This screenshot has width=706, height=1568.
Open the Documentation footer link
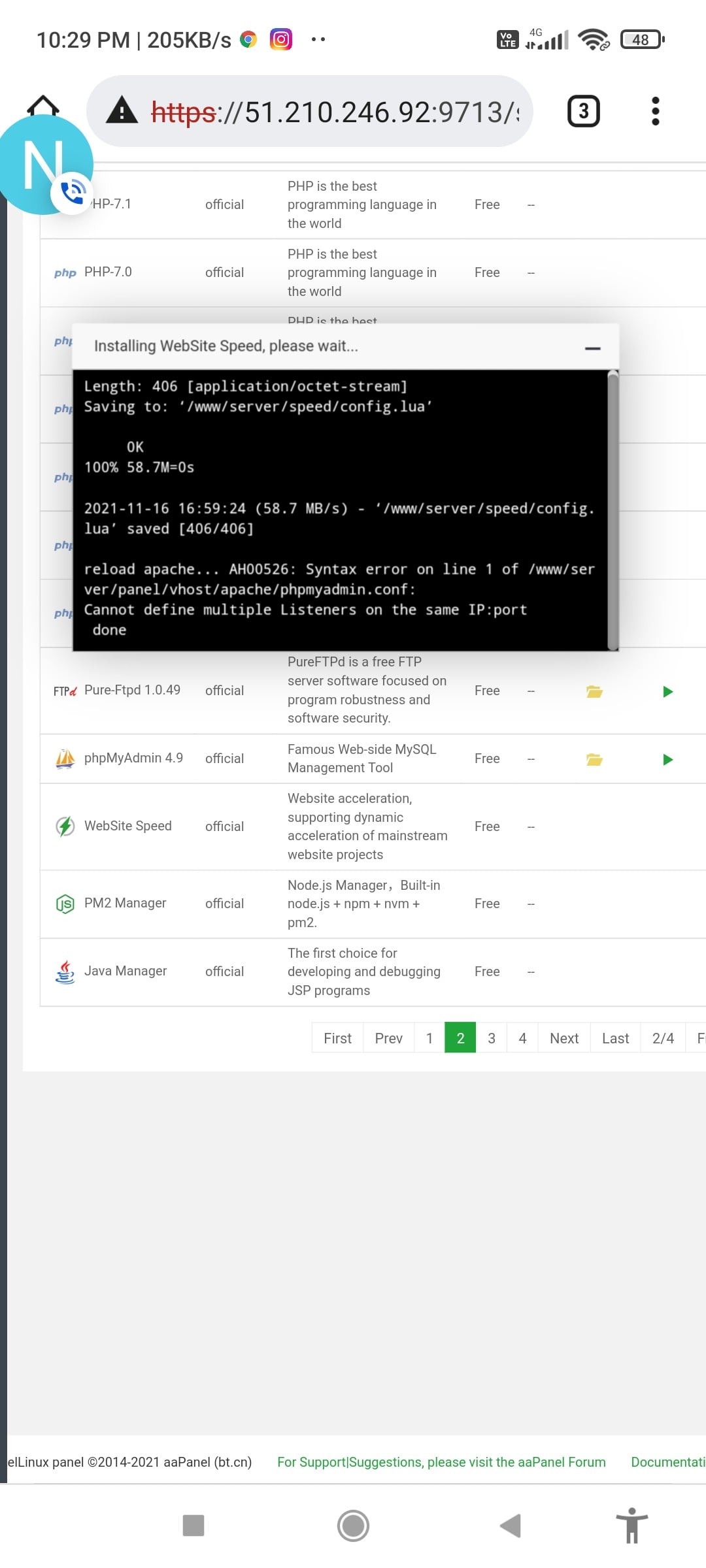coord(668,1462)
